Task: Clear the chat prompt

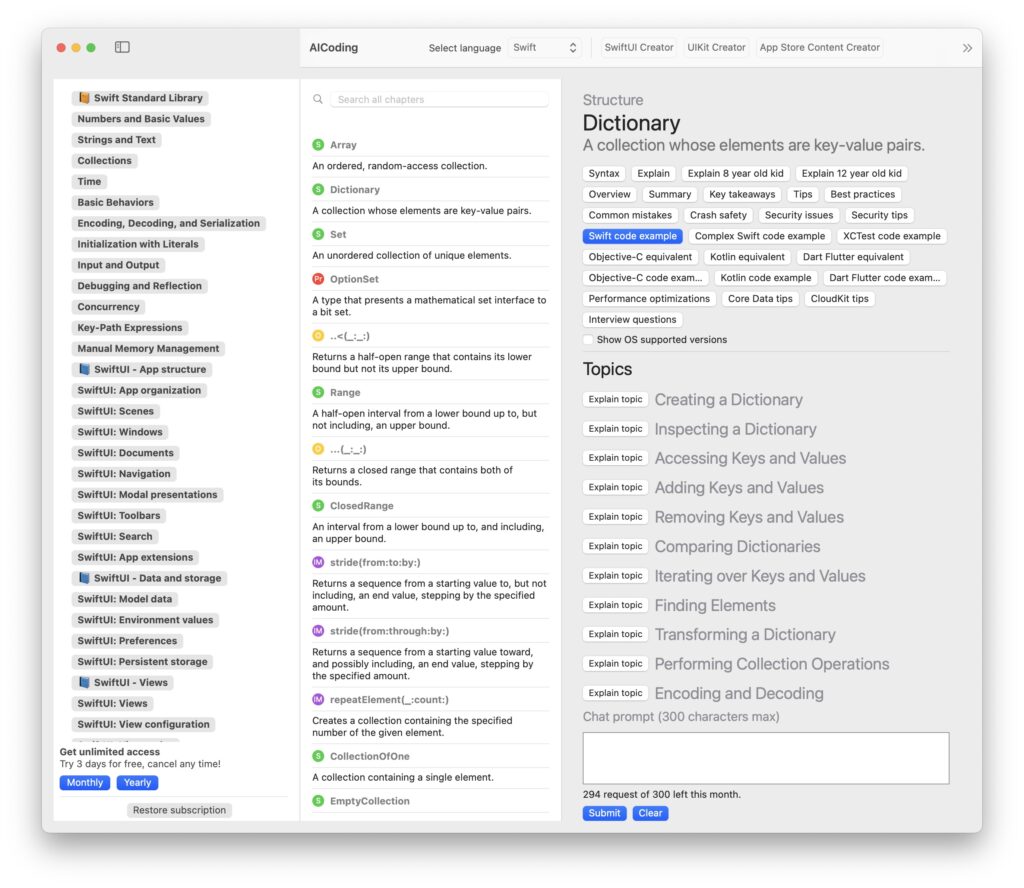Action: 650,814
